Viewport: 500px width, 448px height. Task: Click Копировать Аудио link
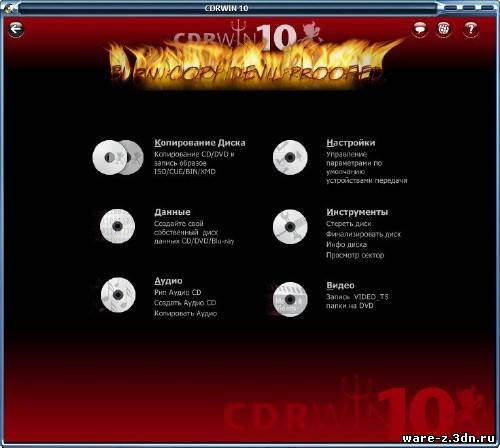[x=185, y=313]
